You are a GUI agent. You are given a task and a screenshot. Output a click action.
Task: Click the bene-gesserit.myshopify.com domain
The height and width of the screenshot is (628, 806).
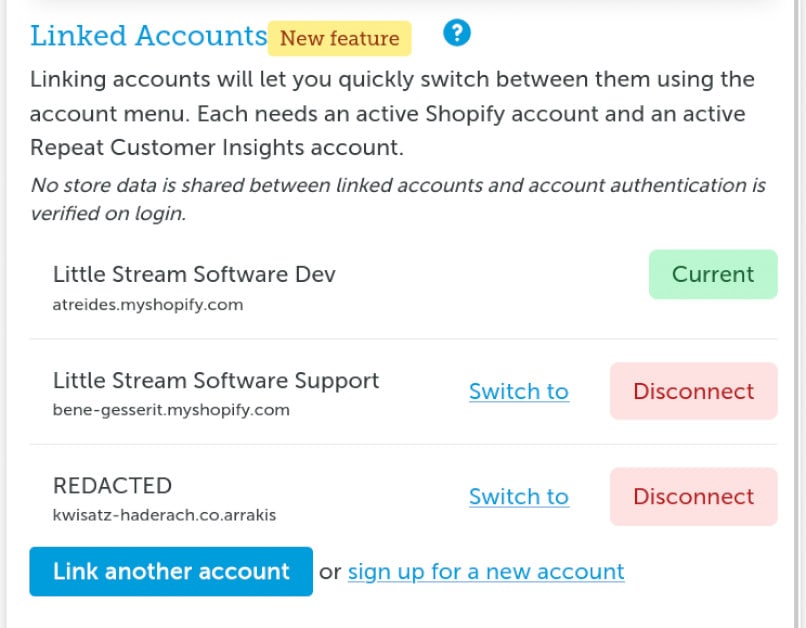tap(170, 409)
